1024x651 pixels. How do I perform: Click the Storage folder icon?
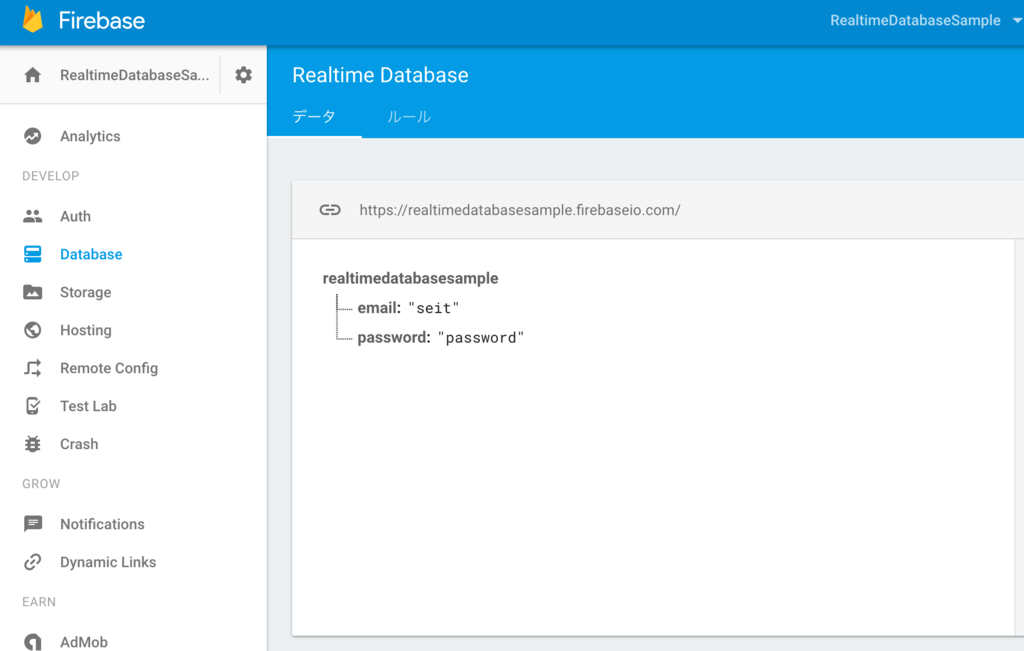[x=33, y=292]
